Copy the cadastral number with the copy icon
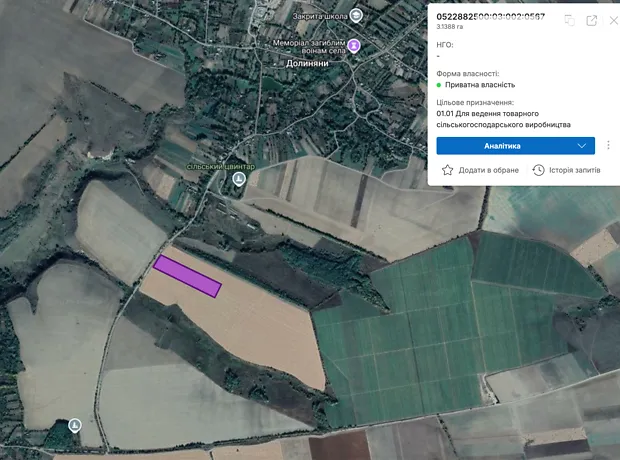 pyautogui.click(x=569, y=20)
